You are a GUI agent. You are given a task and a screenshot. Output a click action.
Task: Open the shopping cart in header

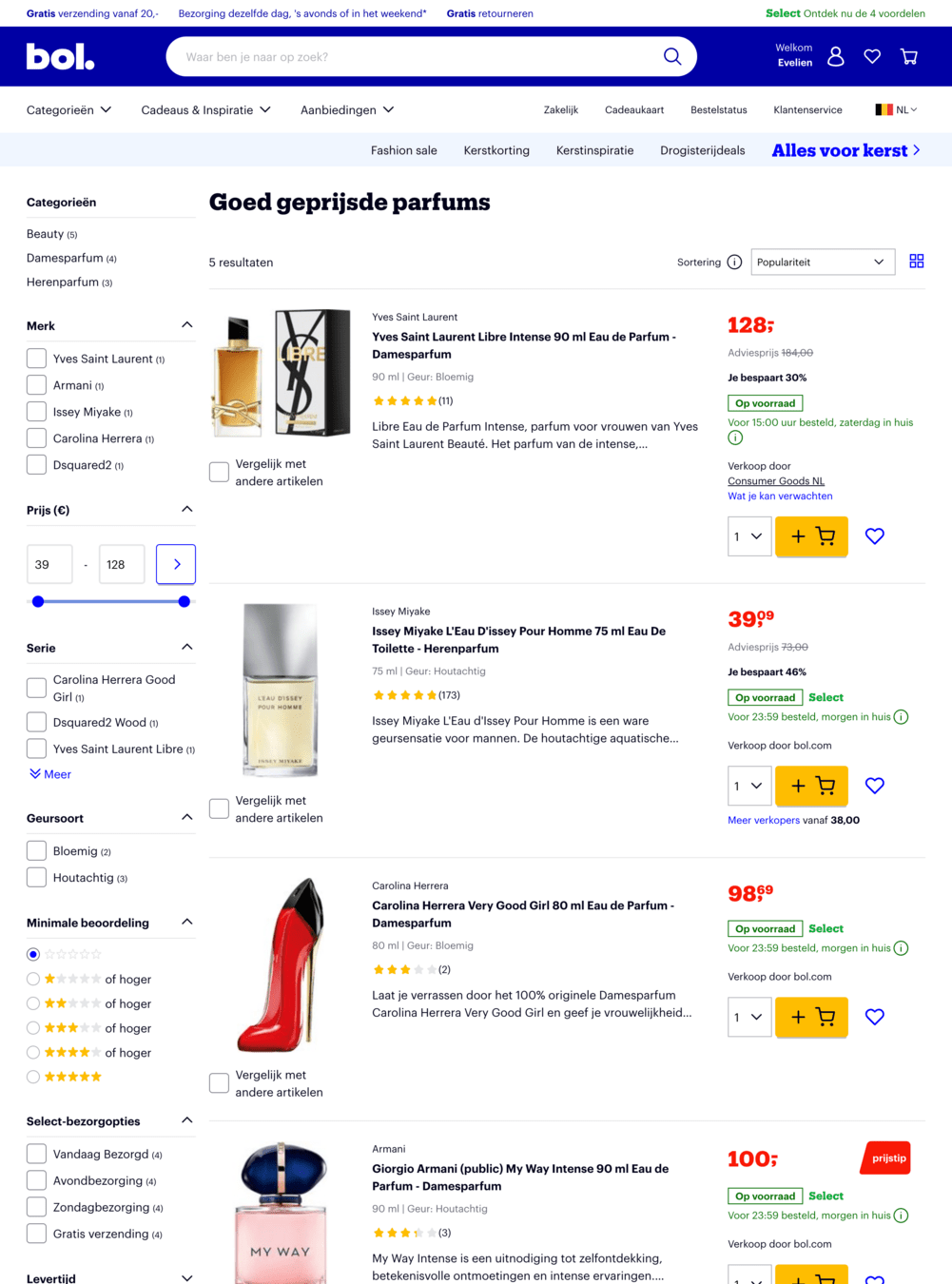(909, 56)
